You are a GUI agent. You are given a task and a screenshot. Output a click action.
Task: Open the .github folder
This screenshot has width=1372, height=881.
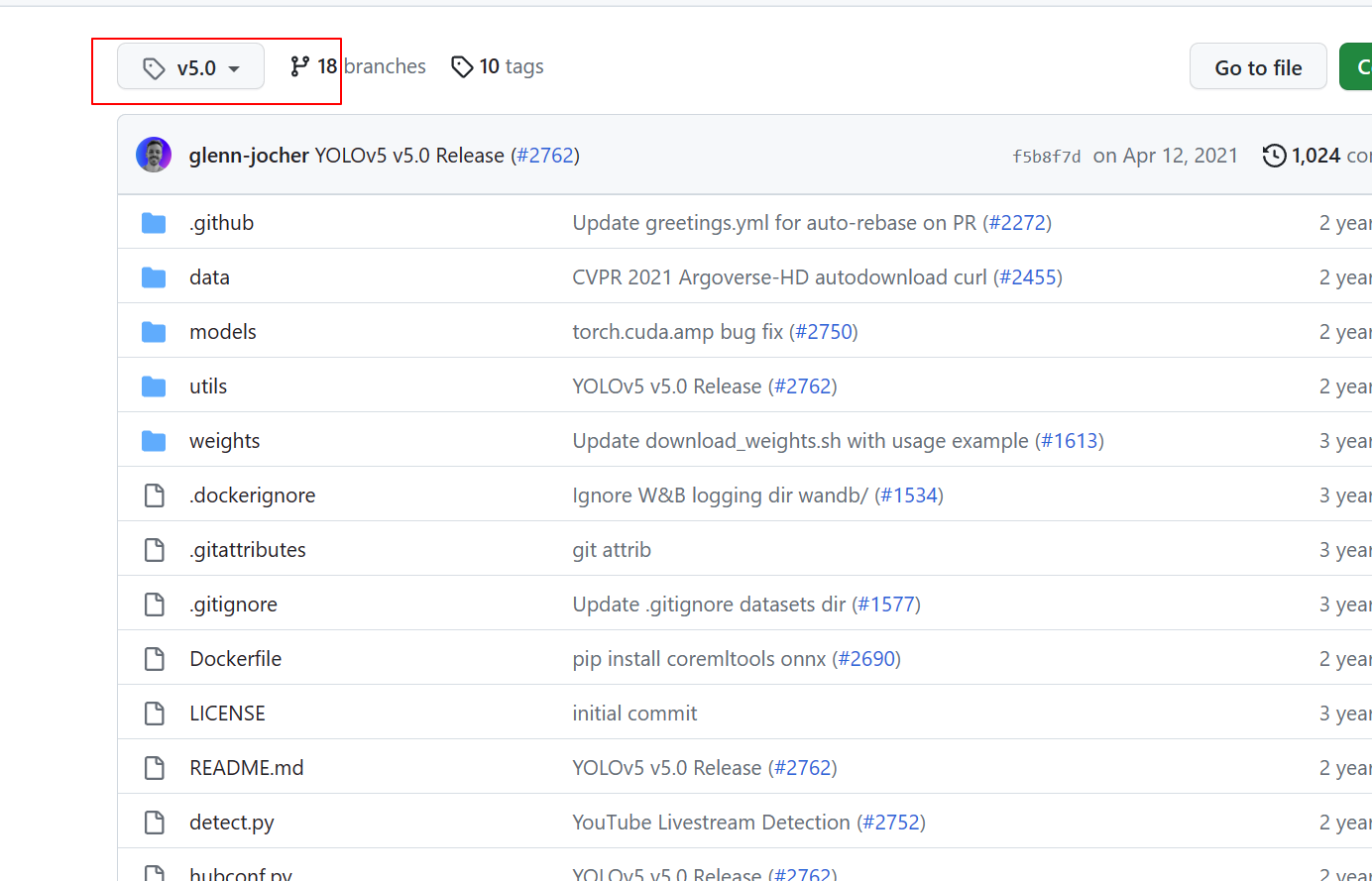222,223
